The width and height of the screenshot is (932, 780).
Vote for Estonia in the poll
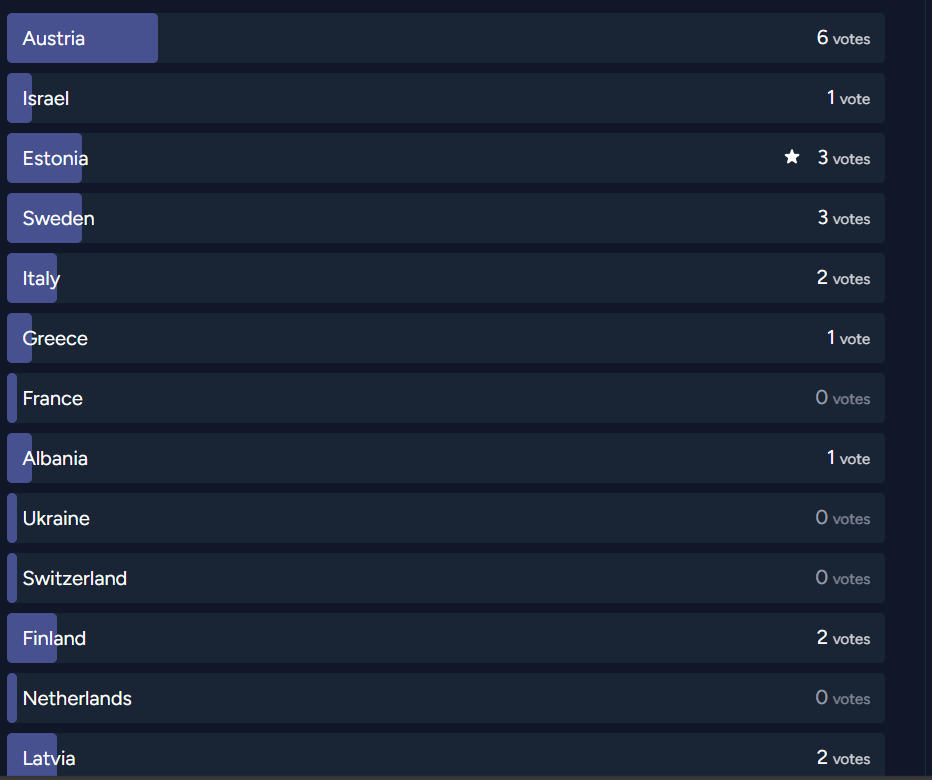[x=446, y=158]
